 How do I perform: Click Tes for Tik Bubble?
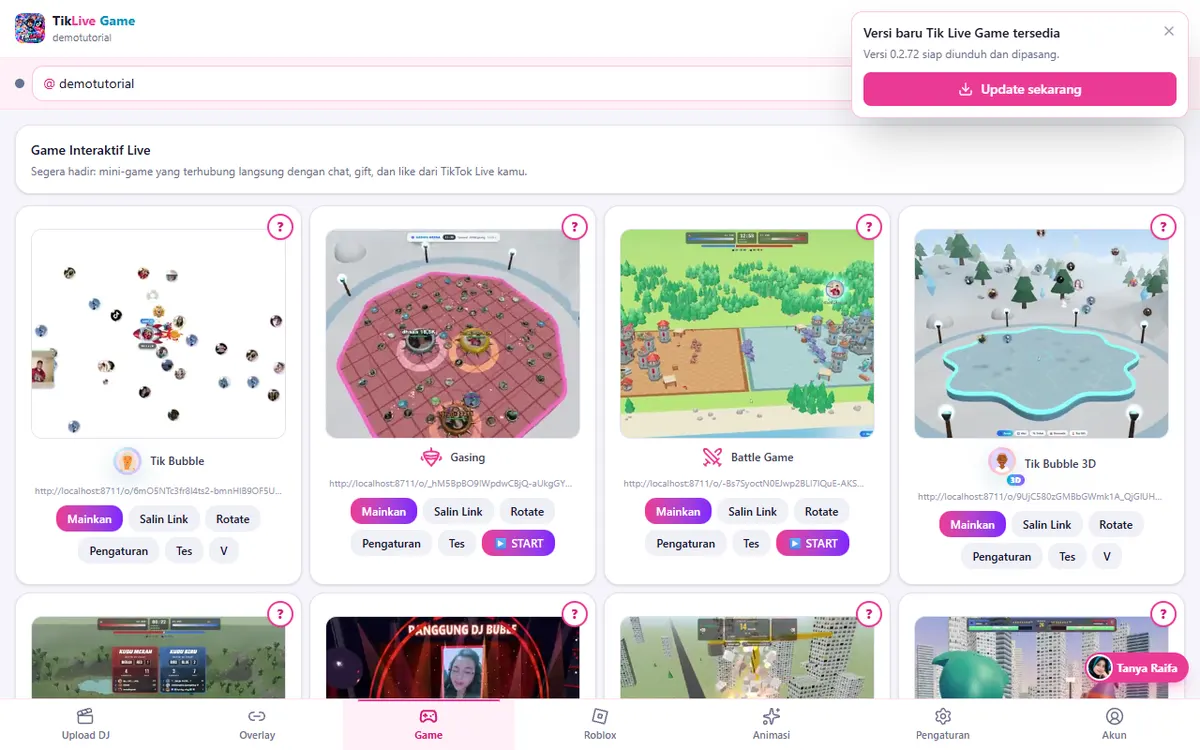point(184,551)
